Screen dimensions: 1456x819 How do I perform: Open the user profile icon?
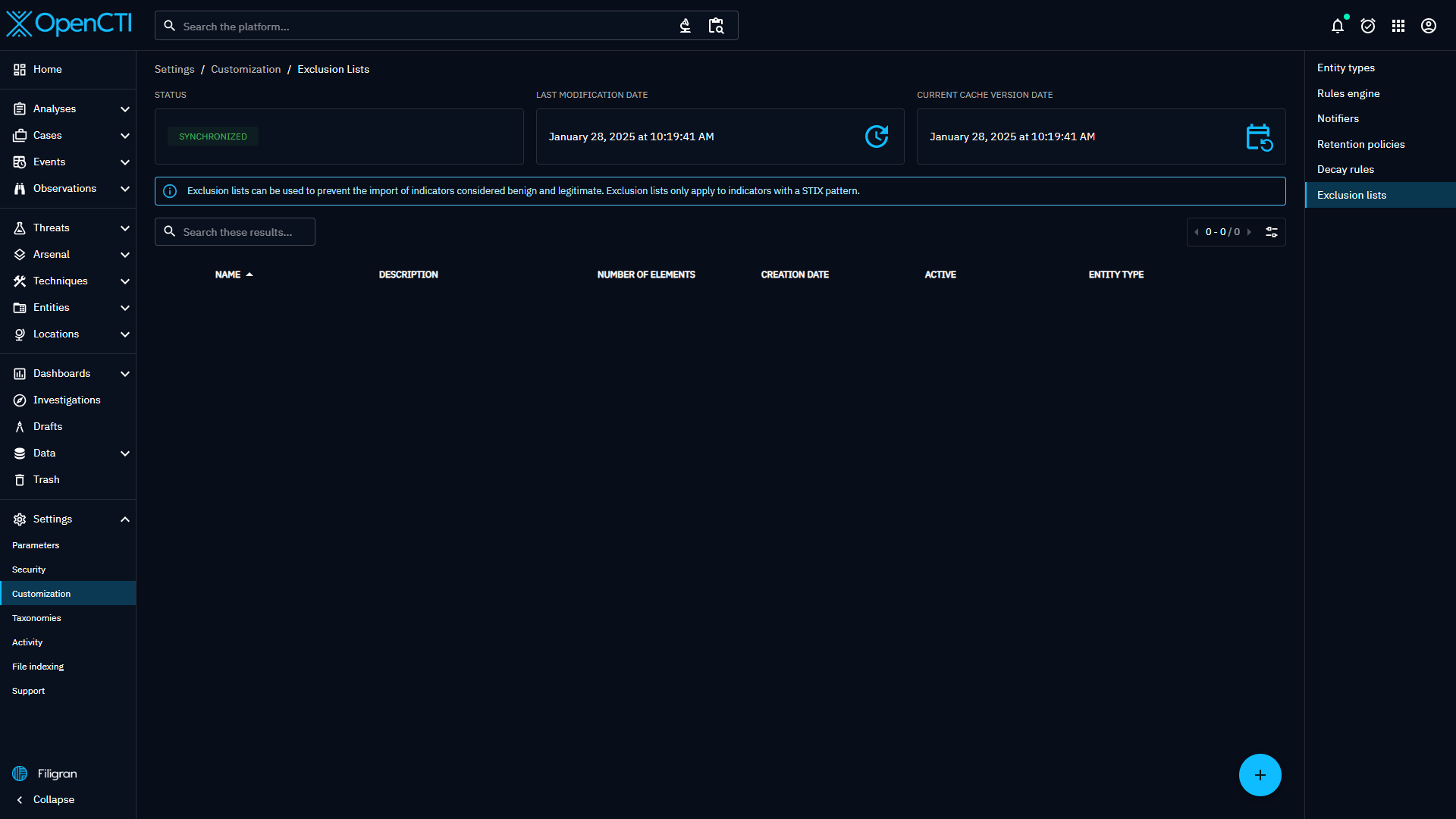1429,27
